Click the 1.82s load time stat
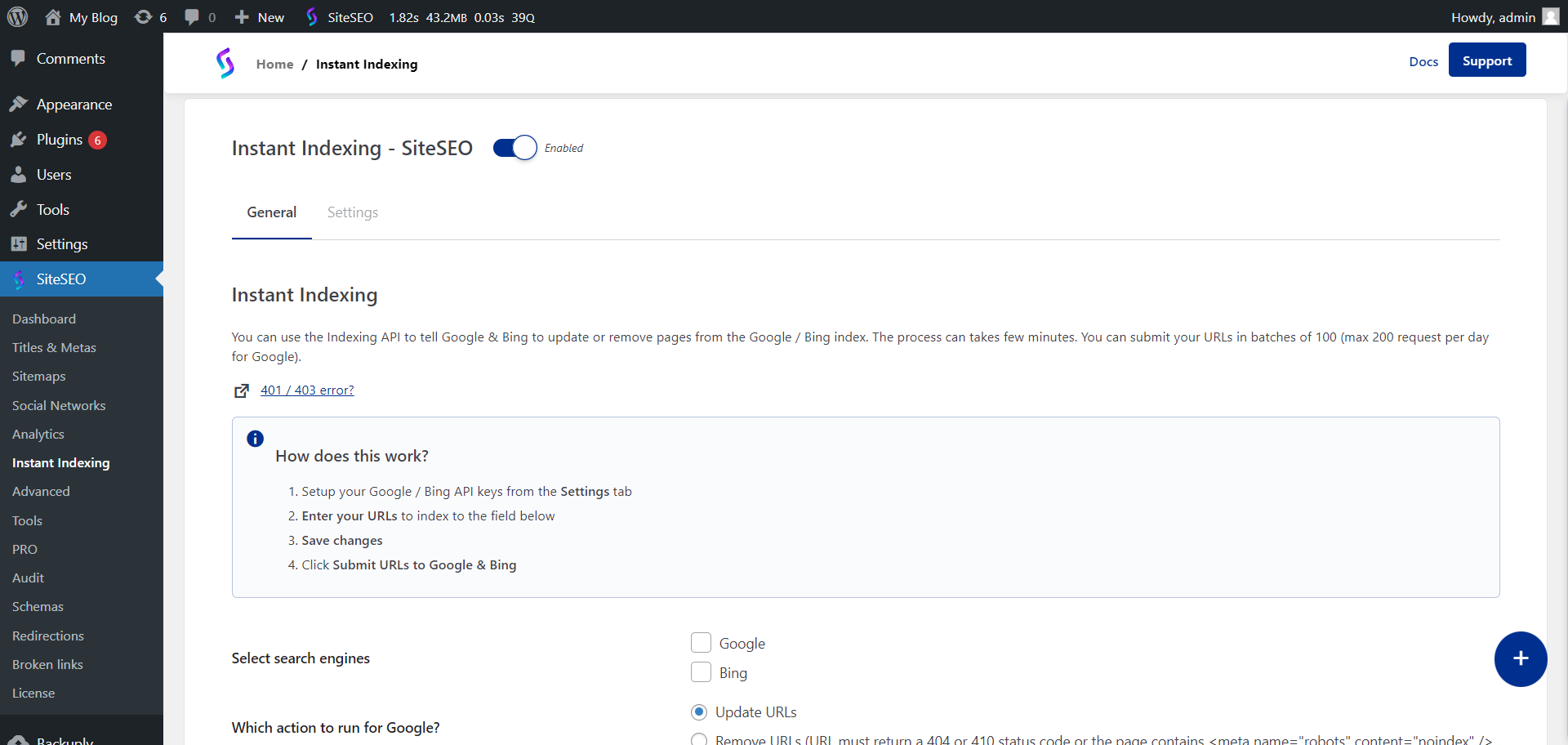The image size is (1568, 745). tap(403, 17)
